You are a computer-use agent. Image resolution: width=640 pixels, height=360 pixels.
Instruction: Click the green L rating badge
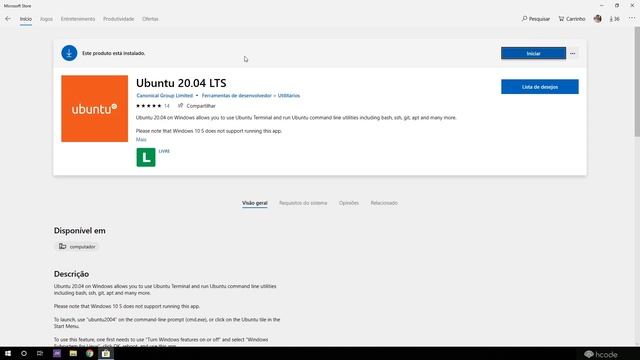146,157
